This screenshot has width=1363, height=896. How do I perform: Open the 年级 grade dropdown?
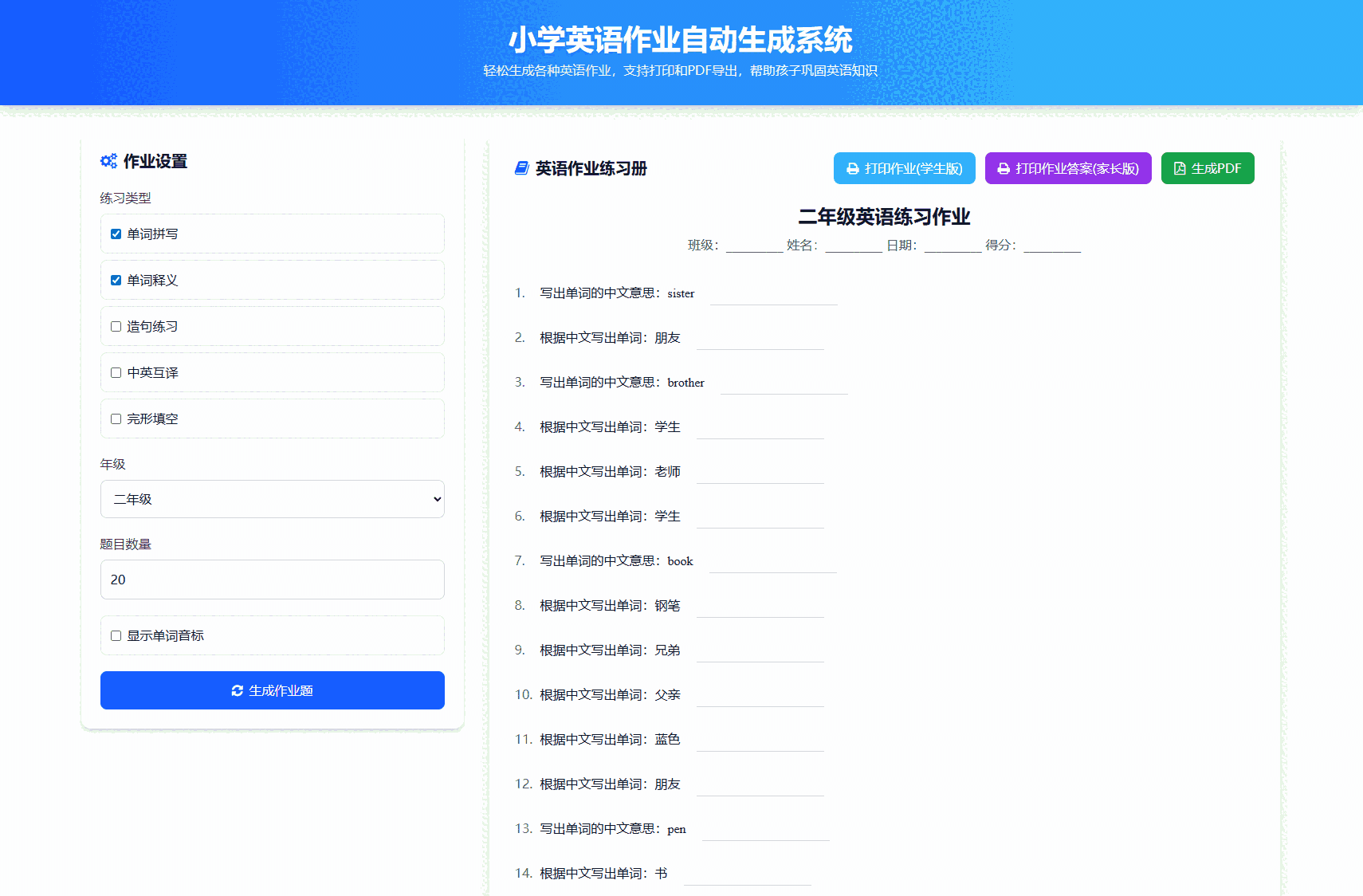(x=272, y=499)
